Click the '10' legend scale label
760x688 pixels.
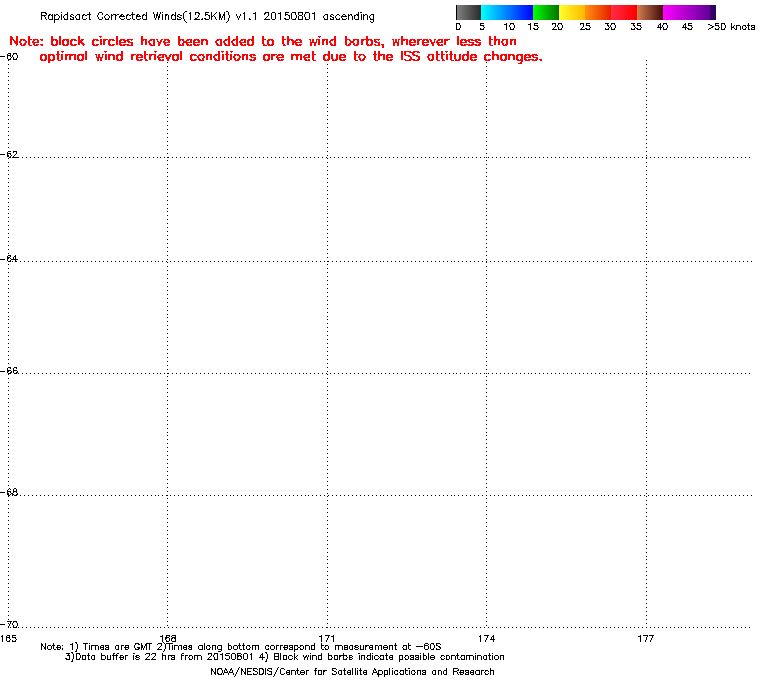coord(509,27)
